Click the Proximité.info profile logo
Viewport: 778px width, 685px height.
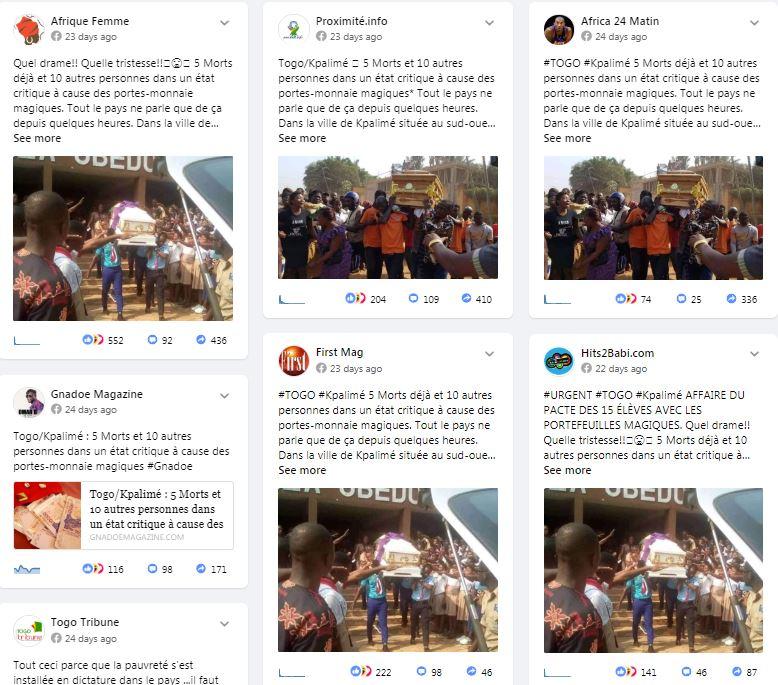click(x=294, y=29)
